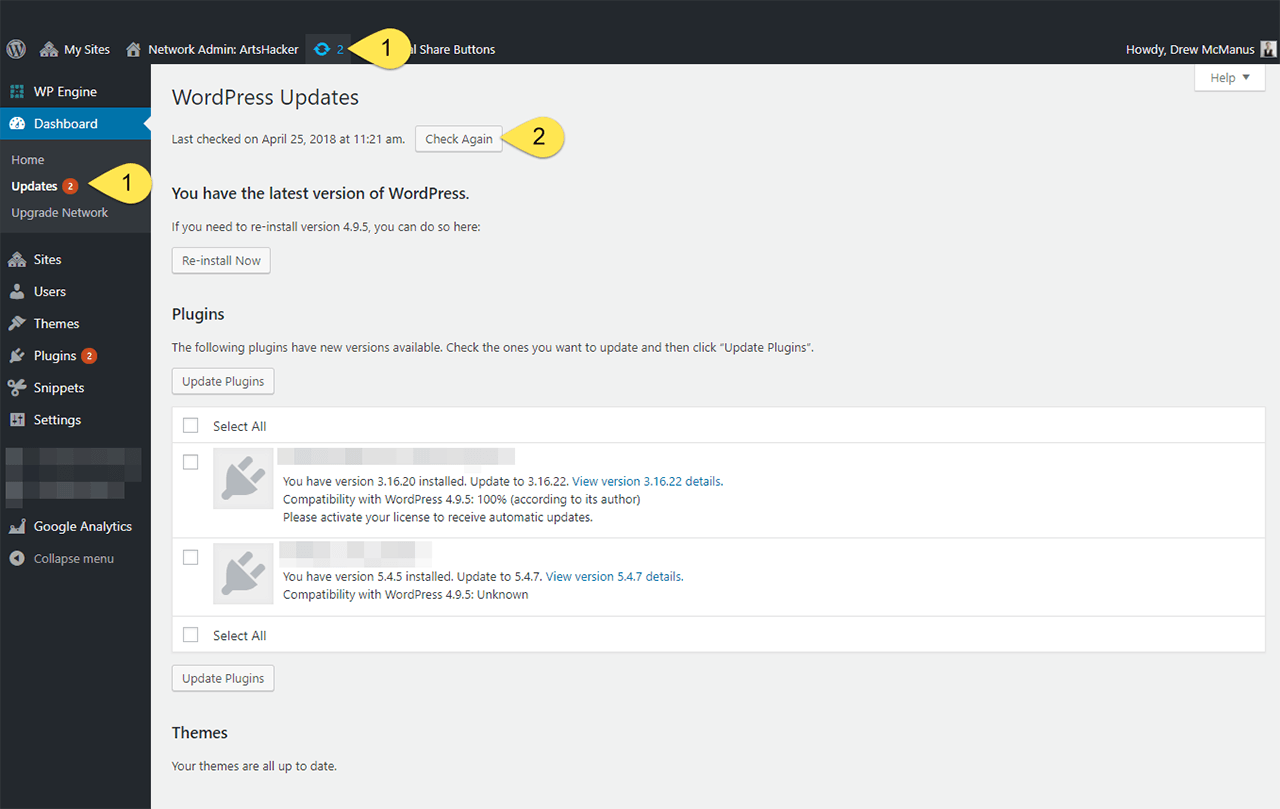Go to Home submenu item
This screenshot has height=809, width=1280.
(28, 160)
